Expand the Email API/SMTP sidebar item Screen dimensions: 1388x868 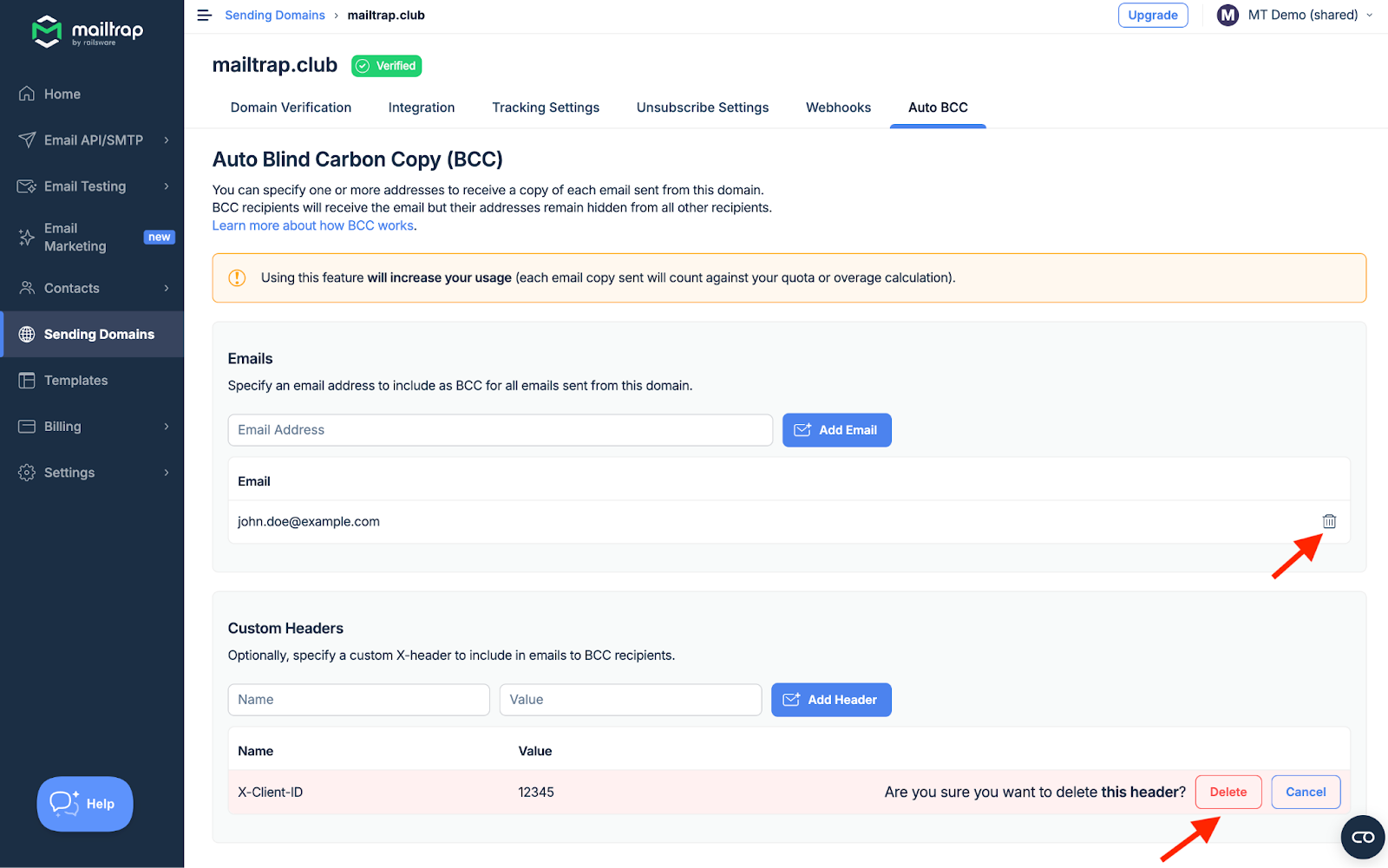(89, 140)
